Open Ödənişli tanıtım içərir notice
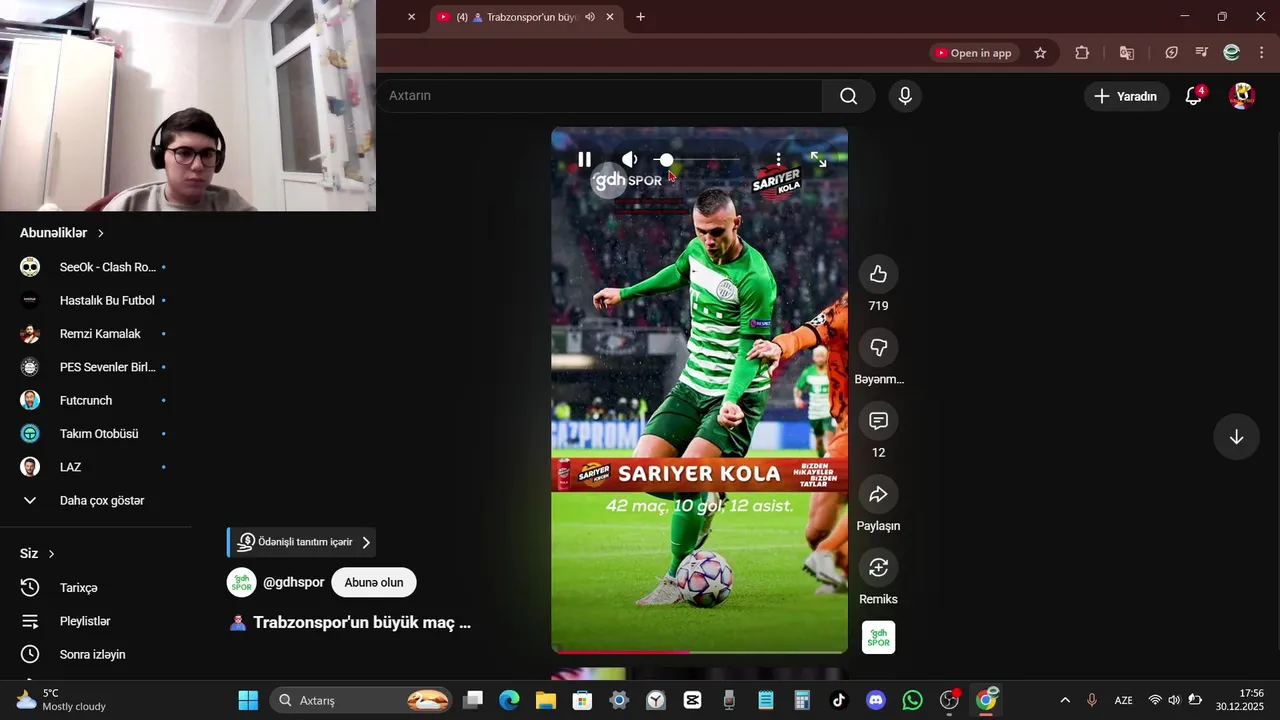1280x720 pixels. pyautogui.click(x=302, y=542)
